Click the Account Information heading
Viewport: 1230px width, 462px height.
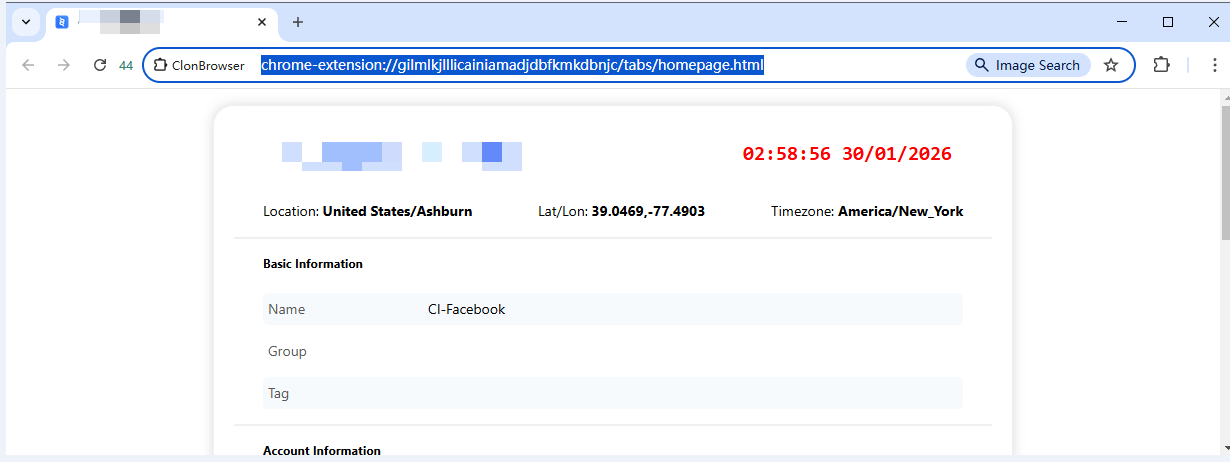[x=322, y=451]
